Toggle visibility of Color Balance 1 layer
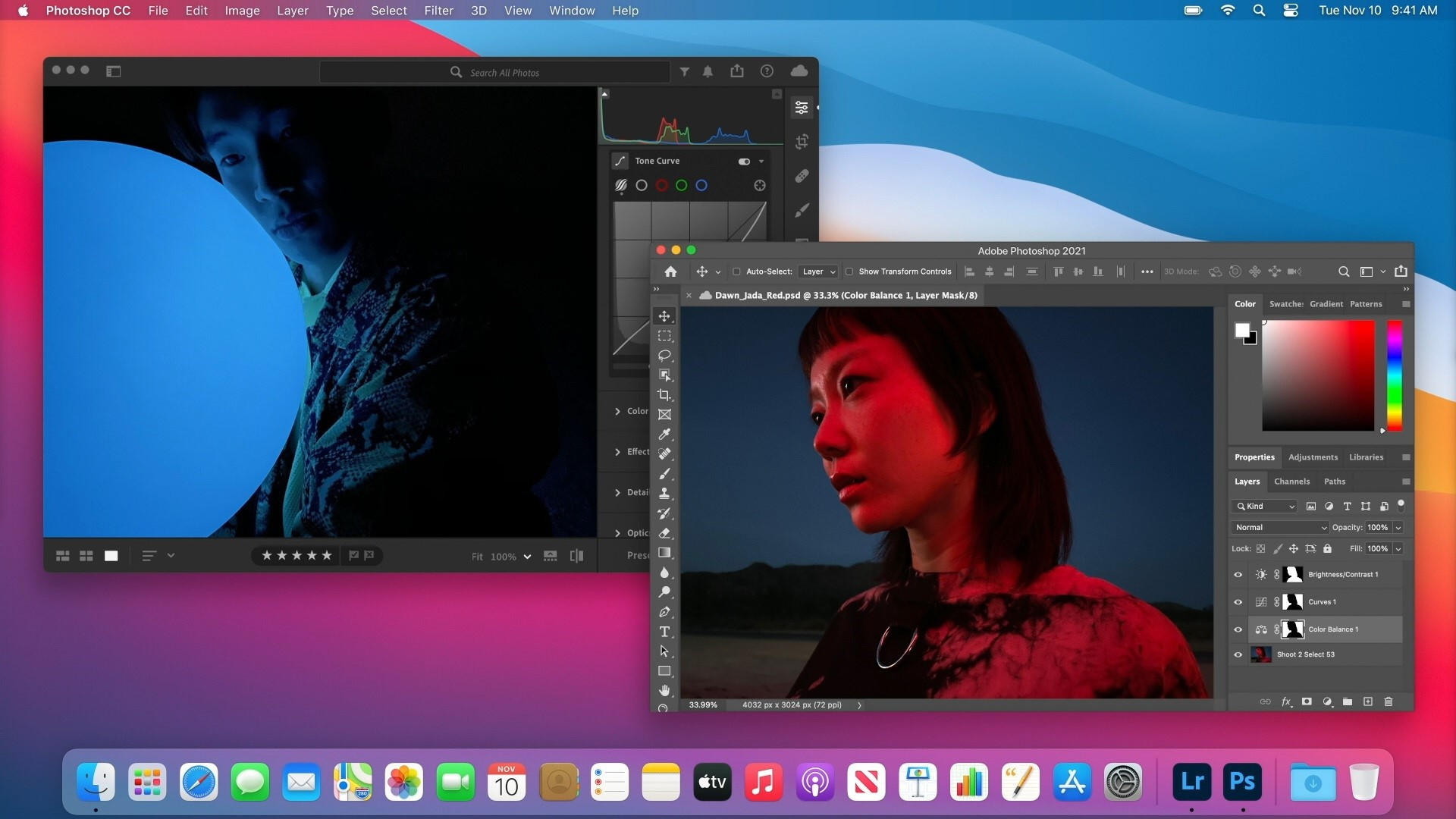This screenshot has width=1456, height=819. 1240,628
